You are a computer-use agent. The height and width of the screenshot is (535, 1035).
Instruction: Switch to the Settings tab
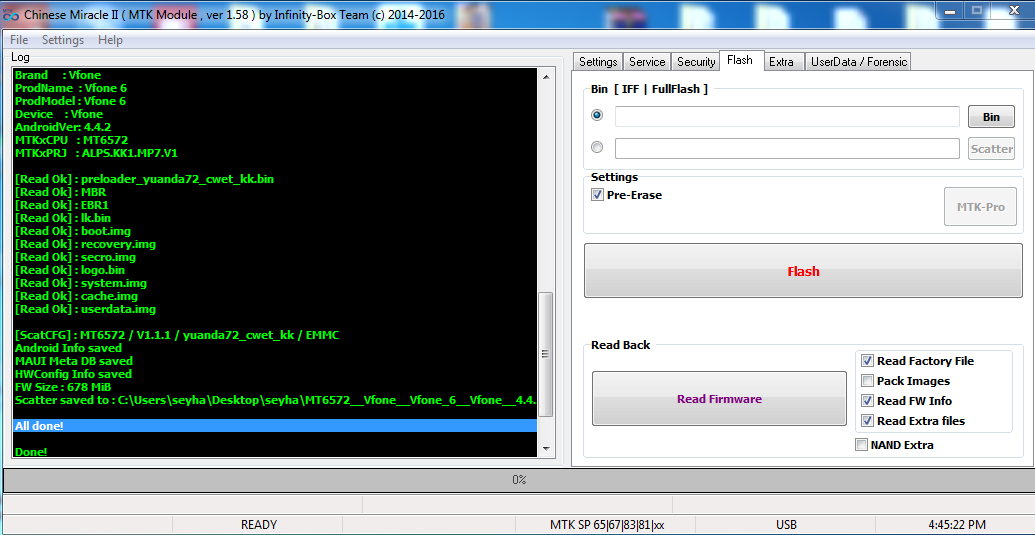(597, 61)
